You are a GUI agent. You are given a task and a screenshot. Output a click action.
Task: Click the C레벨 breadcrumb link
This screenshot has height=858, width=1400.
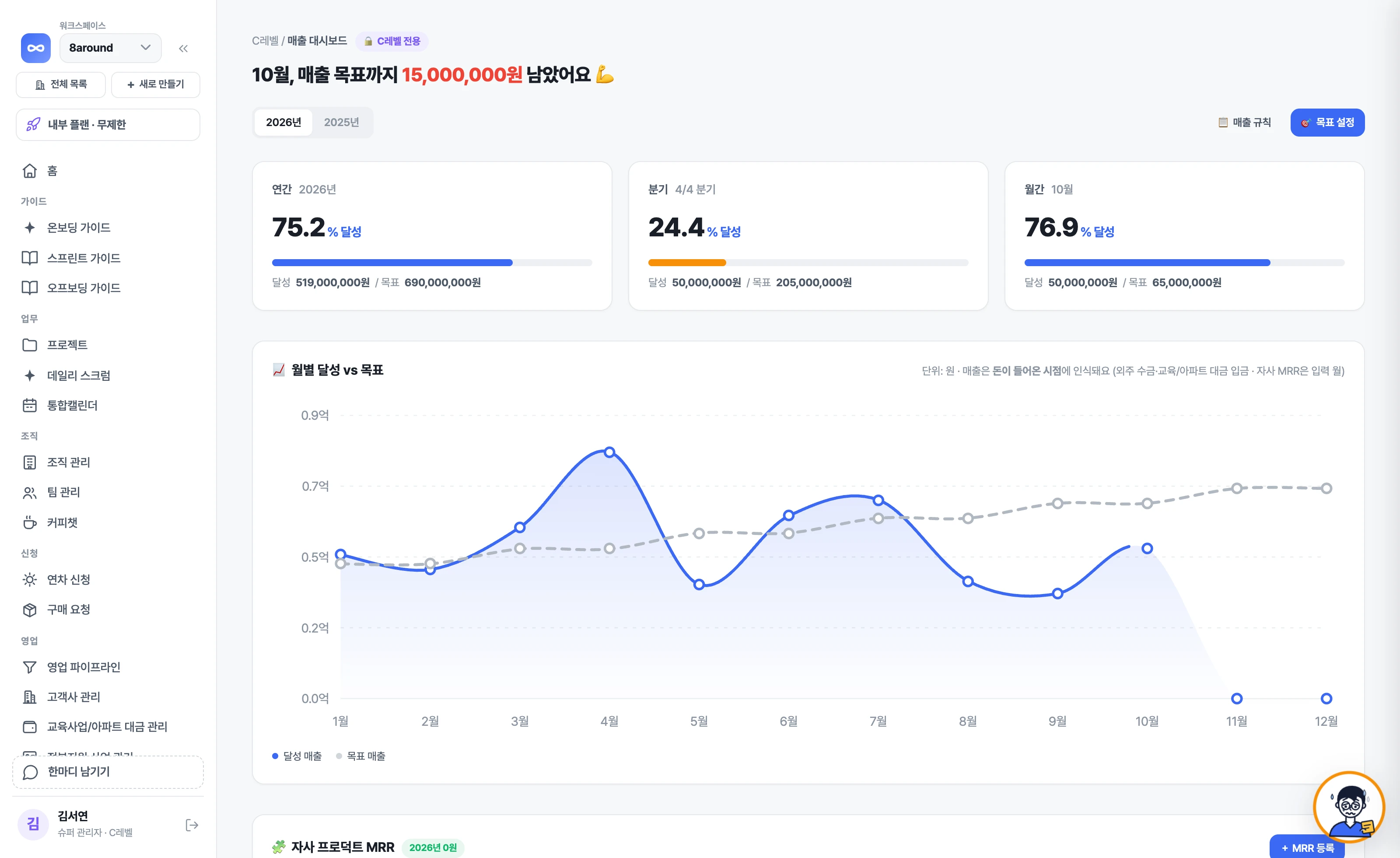[x=265, y=41]
